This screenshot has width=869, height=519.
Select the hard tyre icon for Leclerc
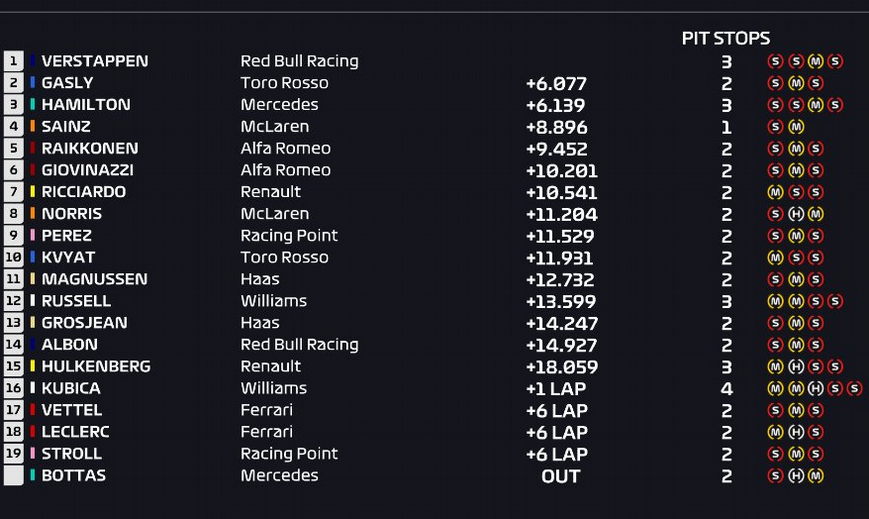[795, 433]
